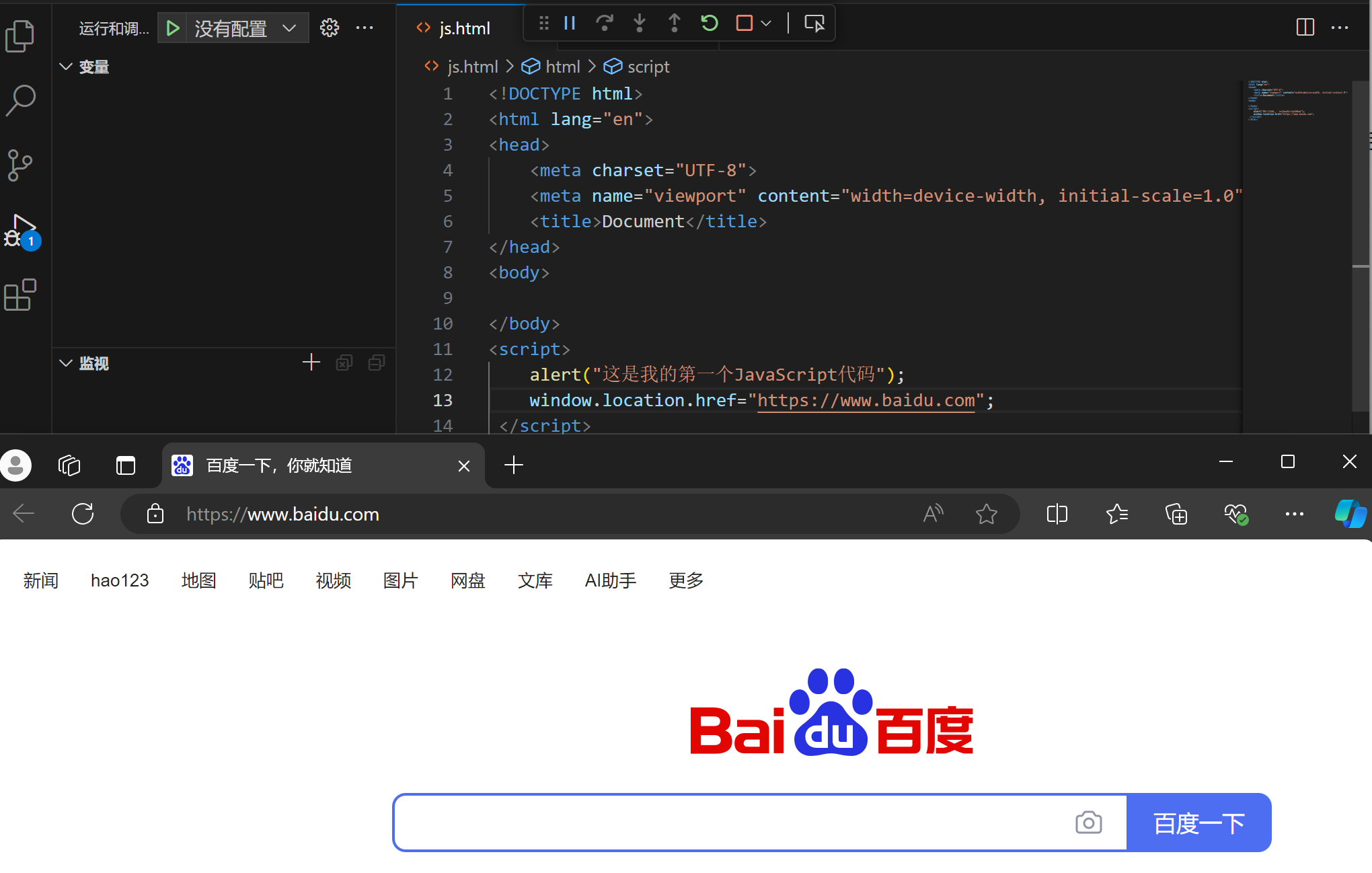Open launch.json with the gear icon

point(330,28)
